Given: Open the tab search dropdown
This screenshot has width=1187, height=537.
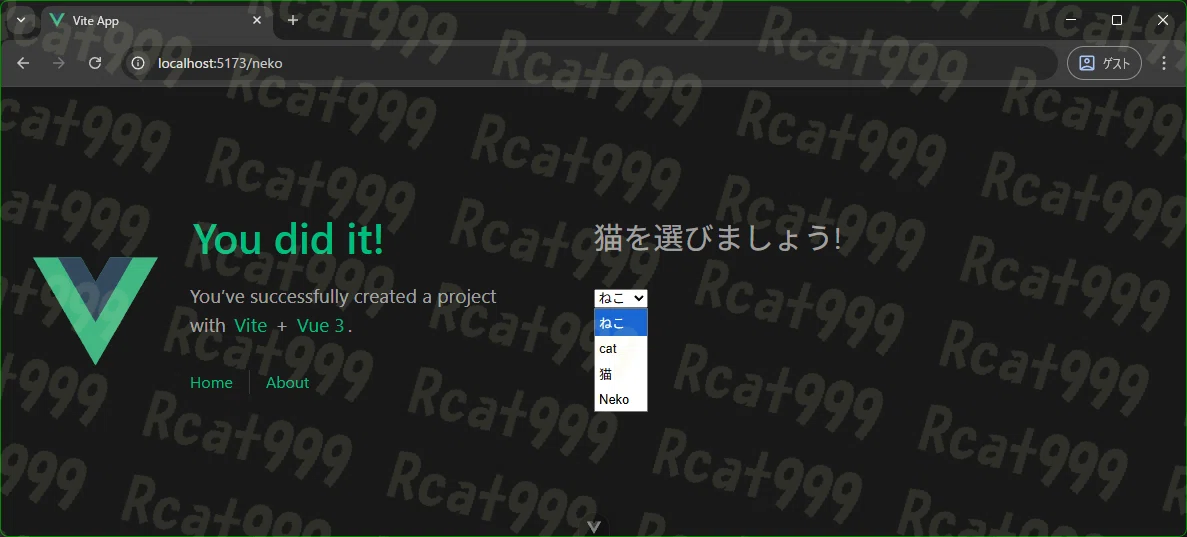Looking at the screenshot, I should pyautogui.click(x=20, y=20).
